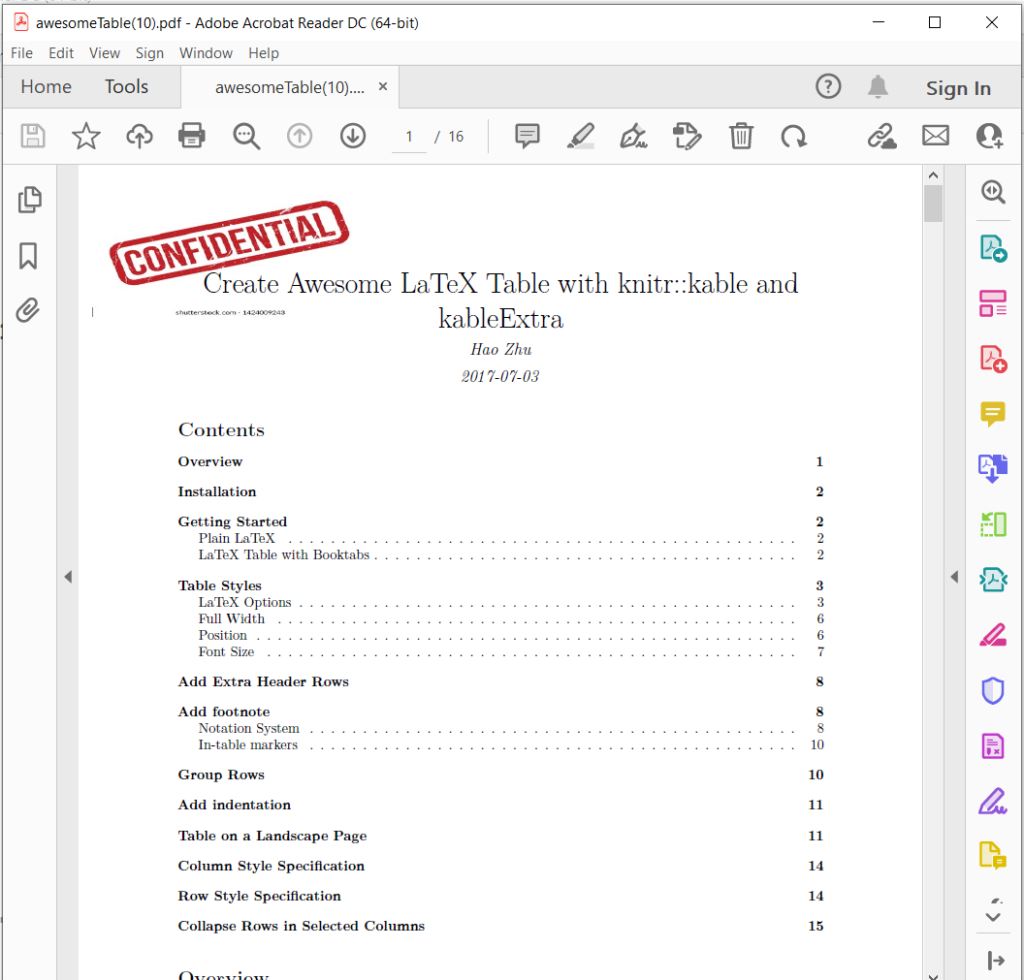
Task: Email the document
Action: click(x=935, y=135)
